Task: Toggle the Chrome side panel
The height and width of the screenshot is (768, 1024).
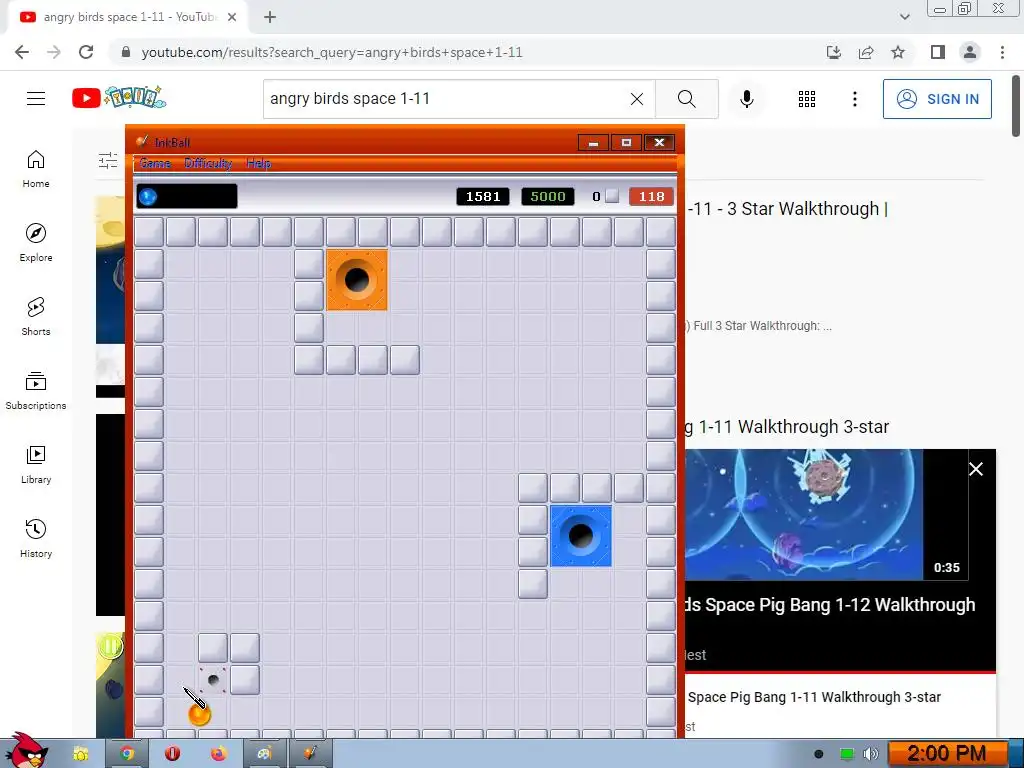Action: 938,52
